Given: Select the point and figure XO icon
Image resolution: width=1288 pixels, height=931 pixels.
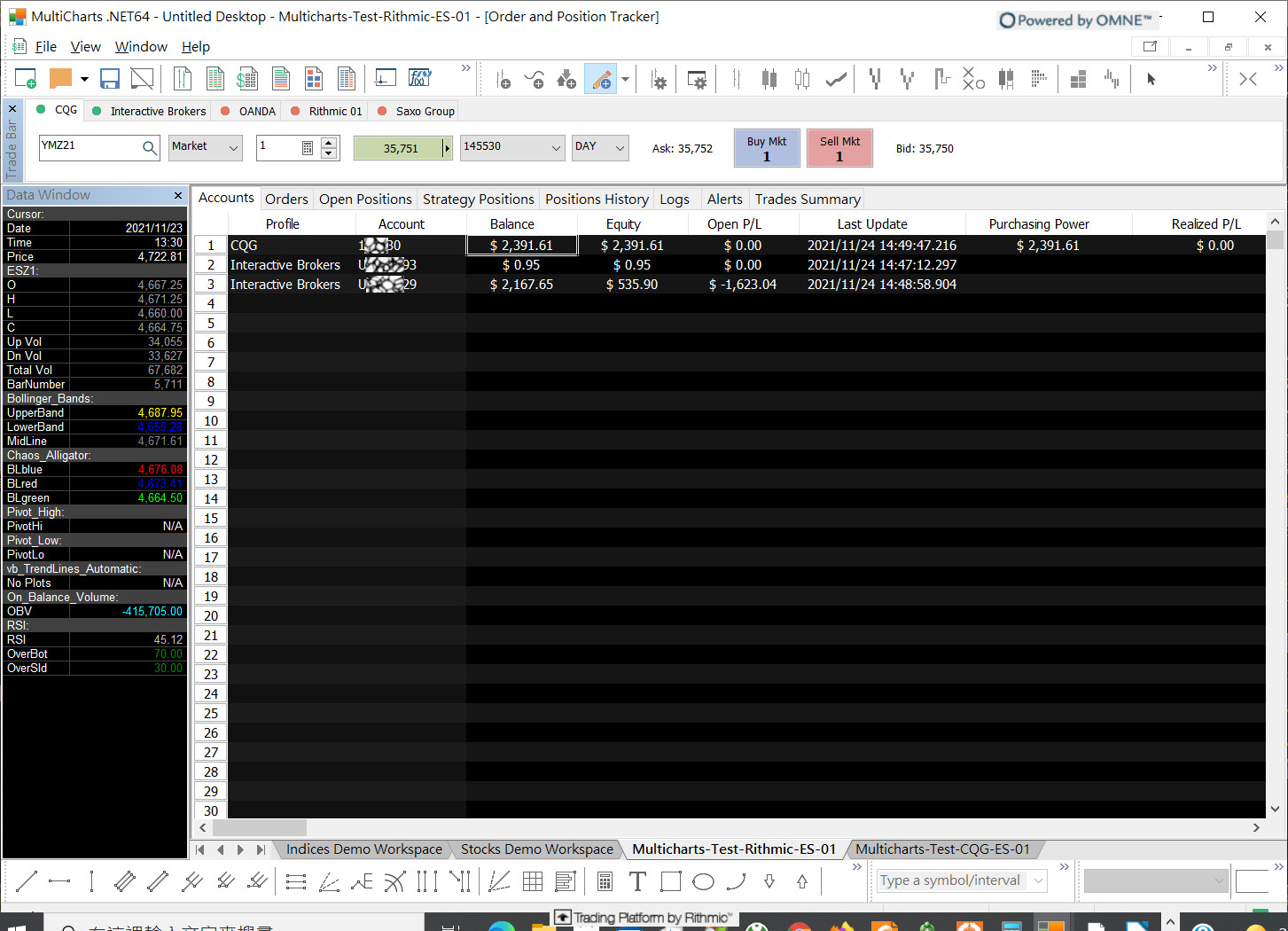Looking at the screenshot, I should coord(973,79).
